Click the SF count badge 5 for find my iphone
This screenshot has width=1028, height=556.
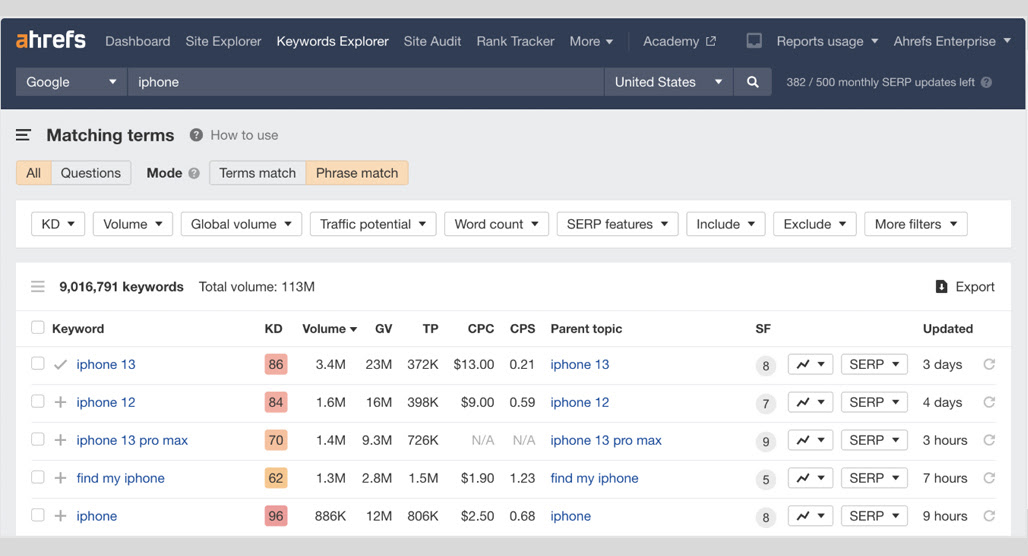766,480
